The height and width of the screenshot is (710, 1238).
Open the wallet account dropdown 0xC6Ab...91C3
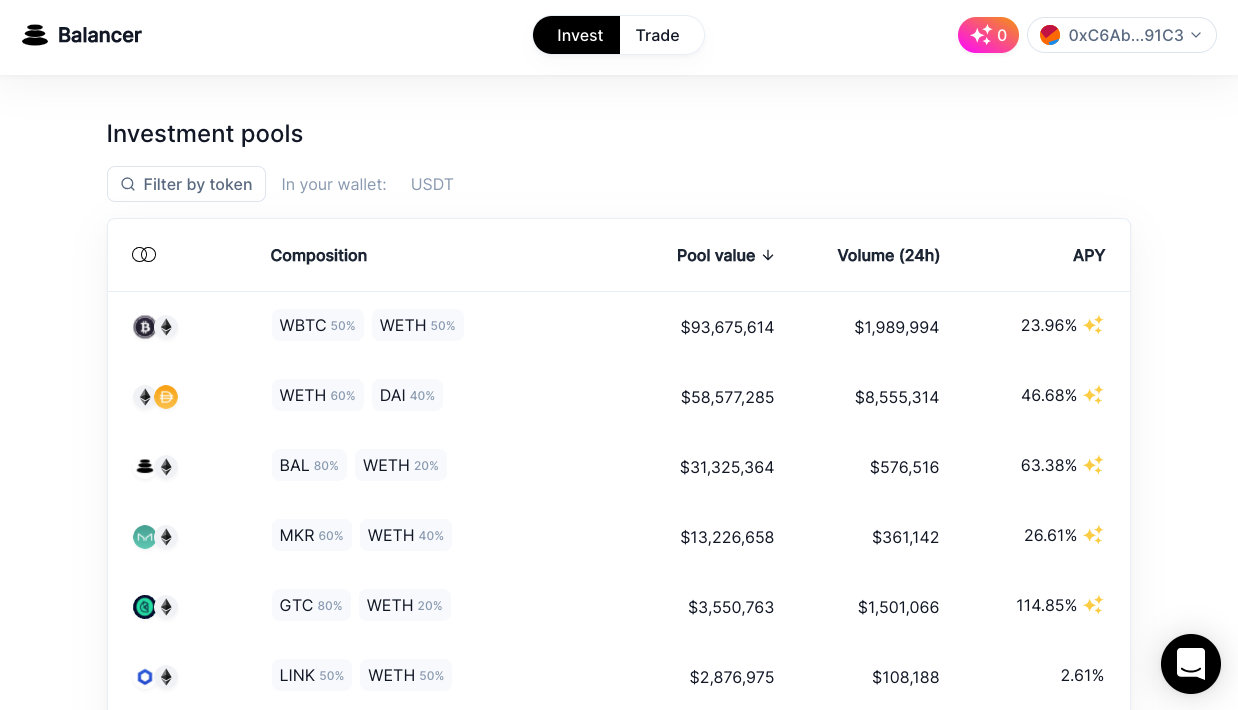pyautogui.click(x=1121, y=35)
